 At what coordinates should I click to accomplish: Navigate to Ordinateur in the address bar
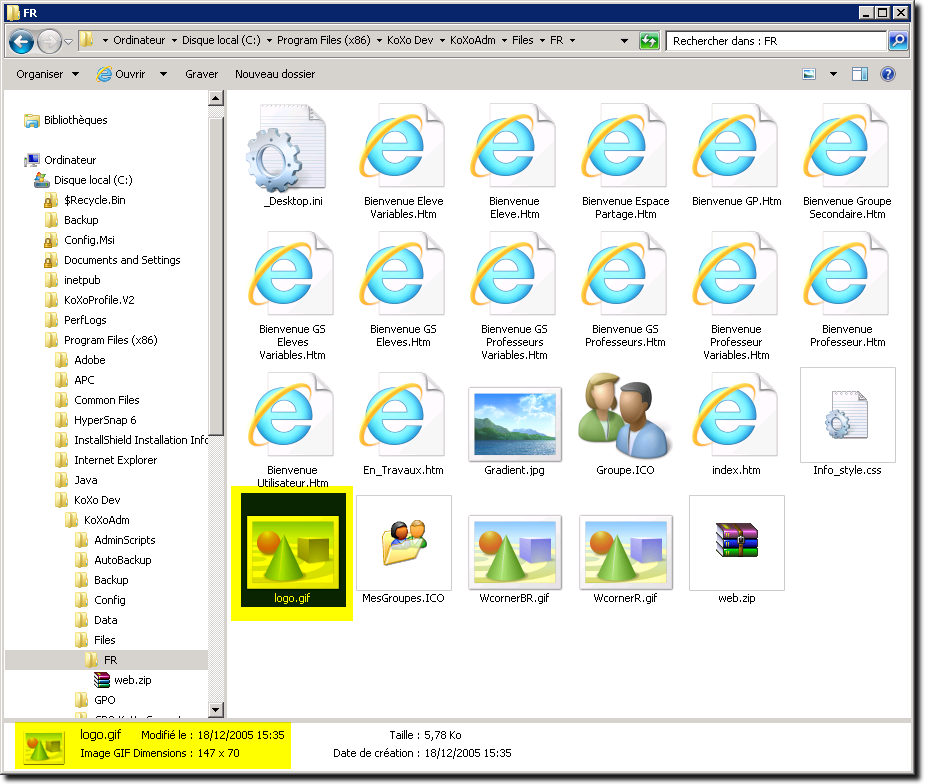(139, 40)
